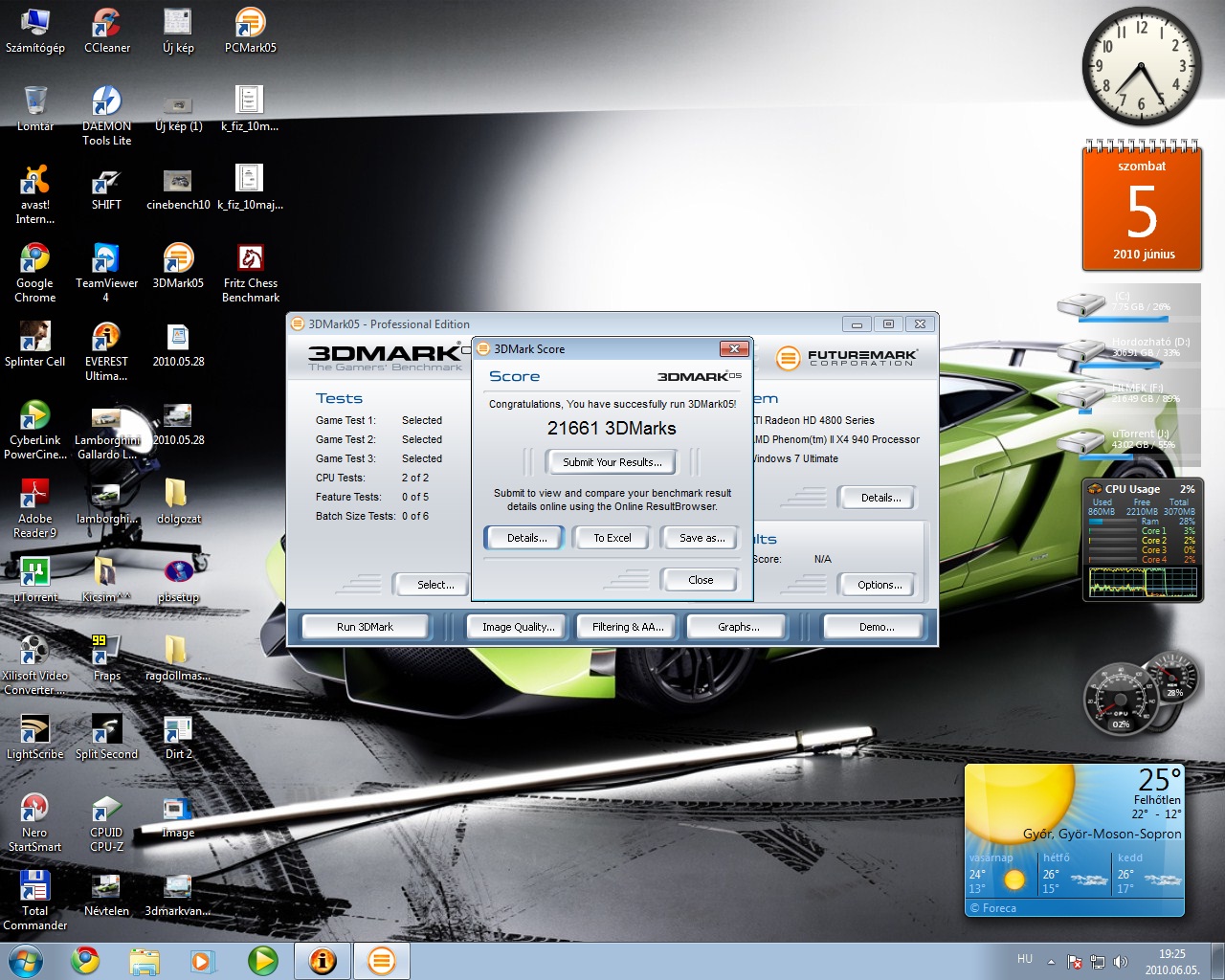The height and width of the screenshot is (980, 1225).
Task: Click CPU Usage gadget header
Action: click(1141, 489)
